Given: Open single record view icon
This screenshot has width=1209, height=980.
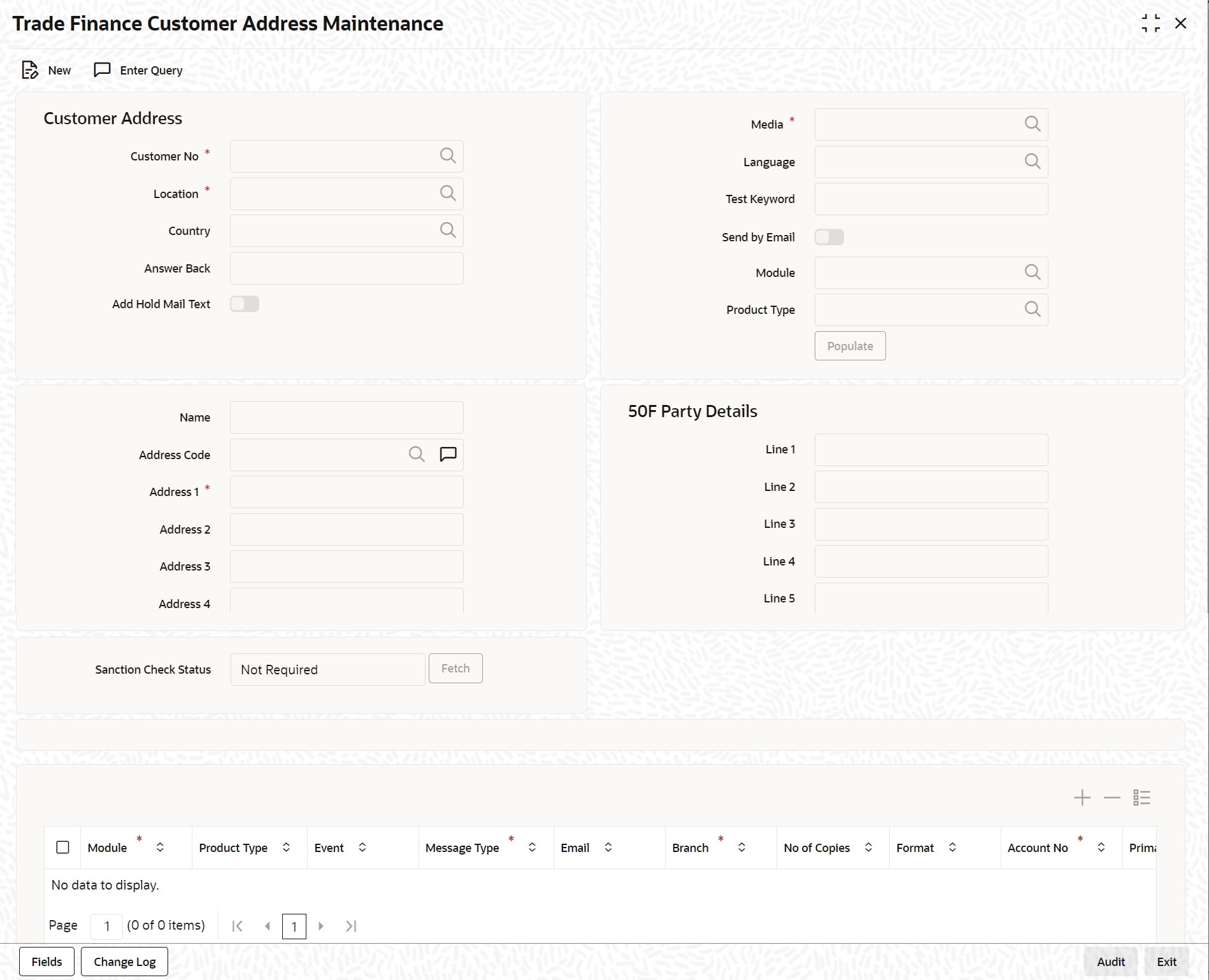Looking at the screenshot, I should coord(1142,798).
